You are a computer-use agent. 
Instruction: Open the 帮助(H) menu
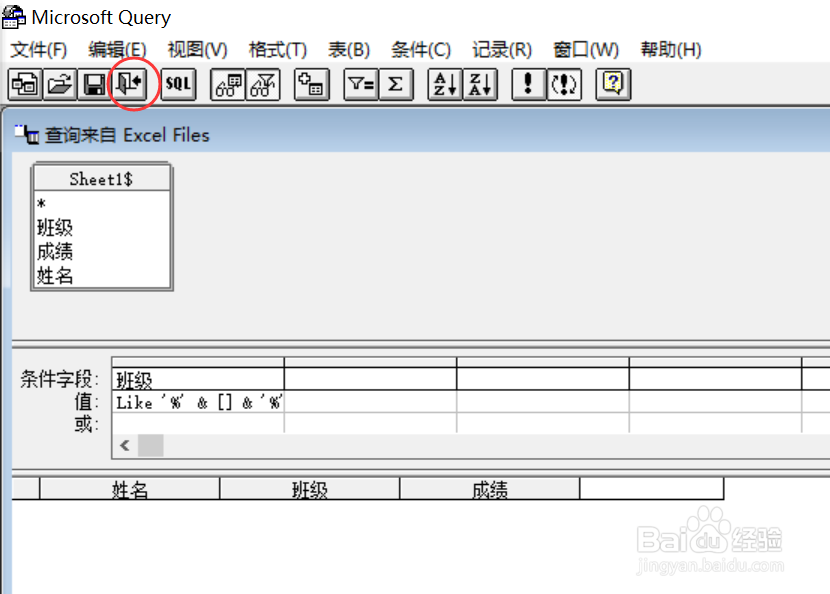[x=671, y=50]
